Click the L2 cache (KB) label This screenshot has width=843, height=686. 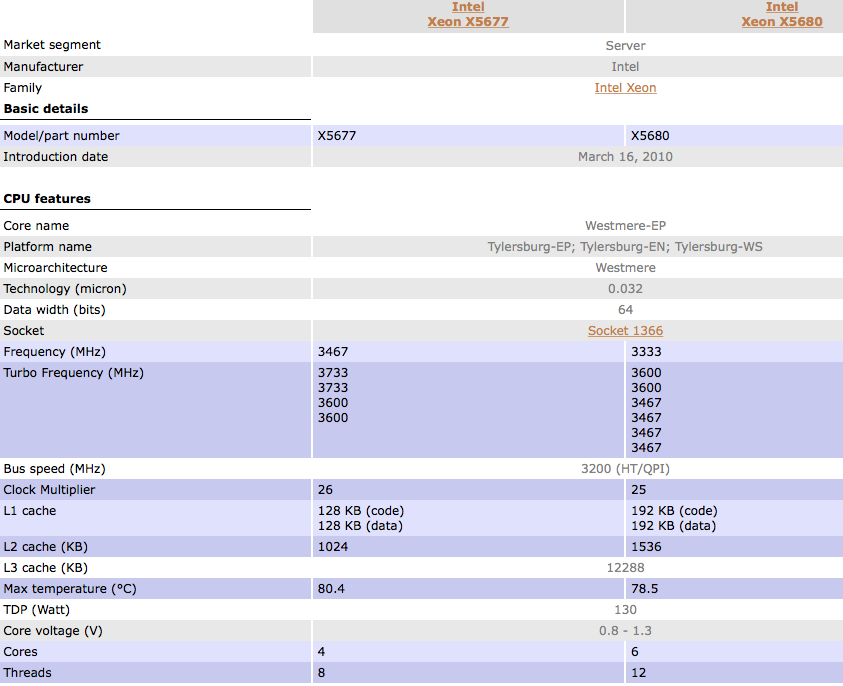46,547
